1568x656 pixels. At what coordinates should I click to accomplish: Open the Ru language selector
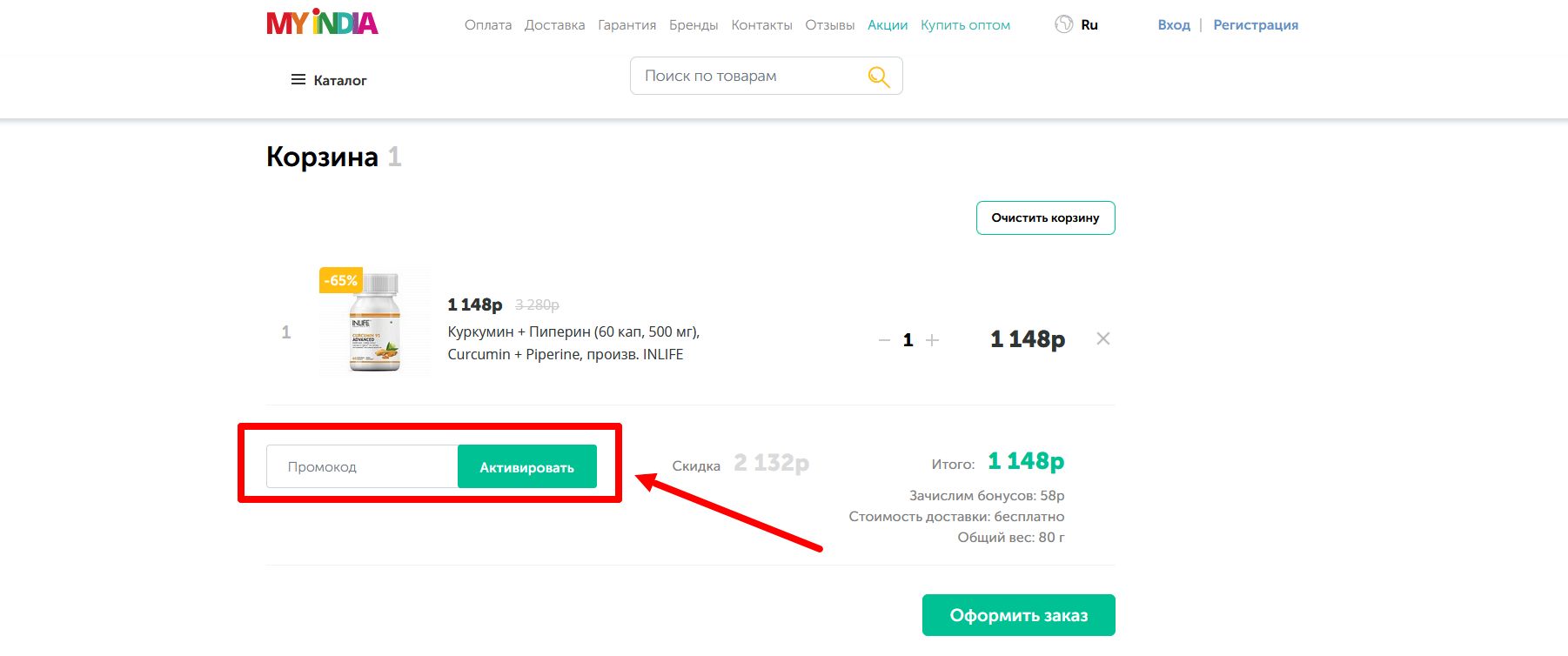coord(1089,25)
